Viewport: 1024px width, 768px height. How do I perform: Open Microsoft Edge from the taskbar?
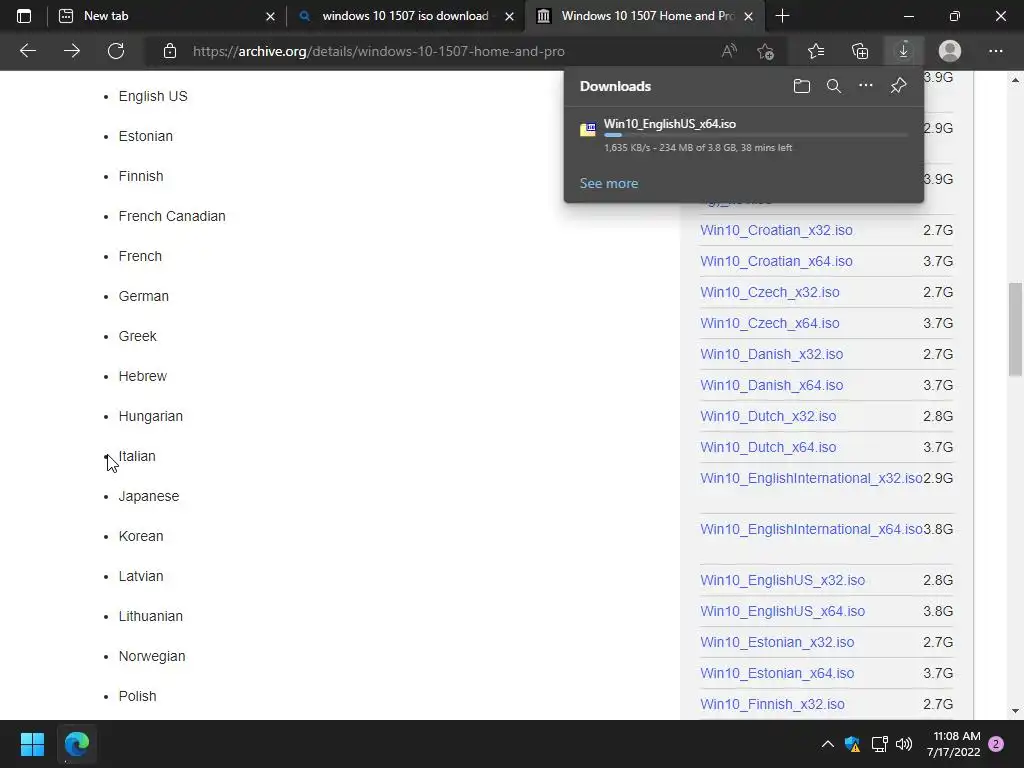tap(76, 744)
